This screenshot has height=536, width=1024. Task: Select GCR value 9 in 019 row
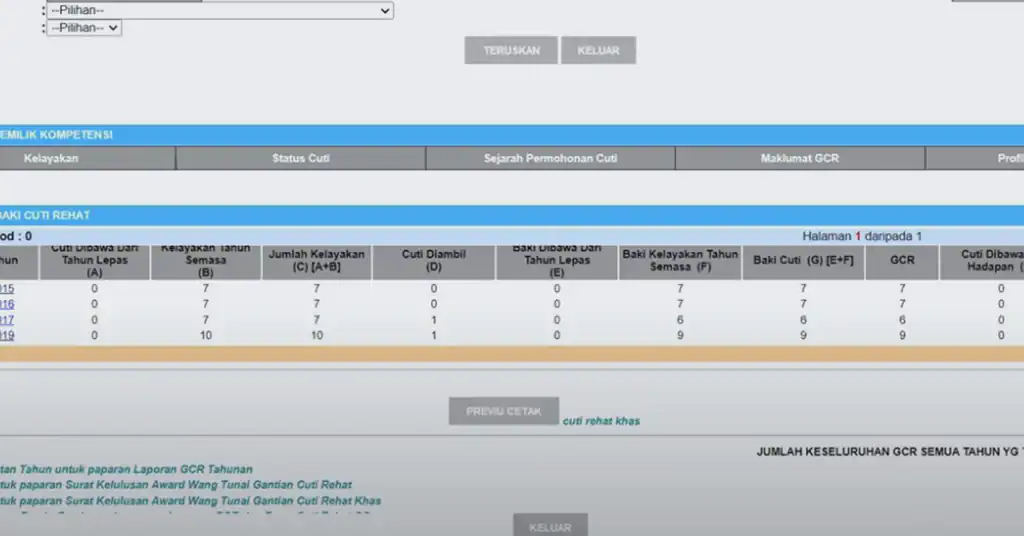(x=902, y=336)
